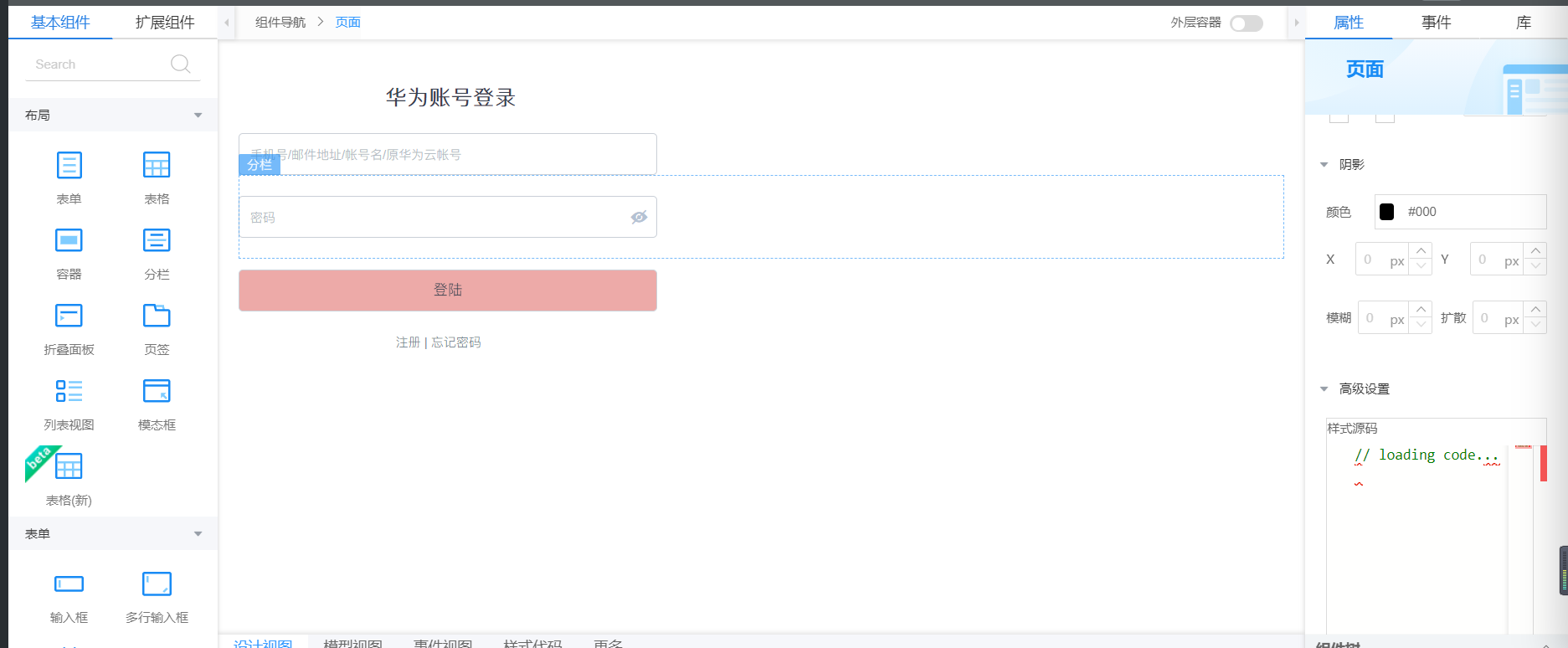Click the account name input on canvas
This screenshot has width=1568, height=648.
tap(448, 154)
